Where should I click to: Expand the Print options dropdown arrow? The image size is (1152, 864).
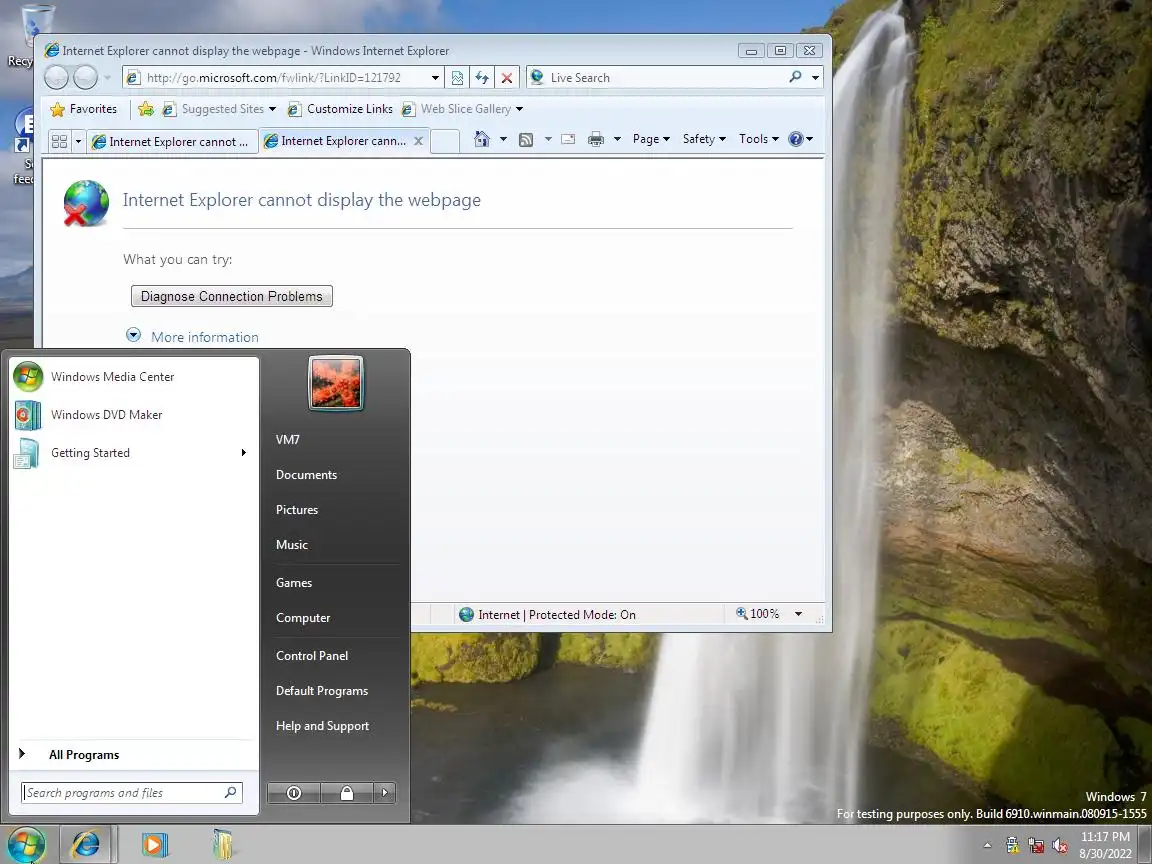pyautogui.click(x=617, y=139)
